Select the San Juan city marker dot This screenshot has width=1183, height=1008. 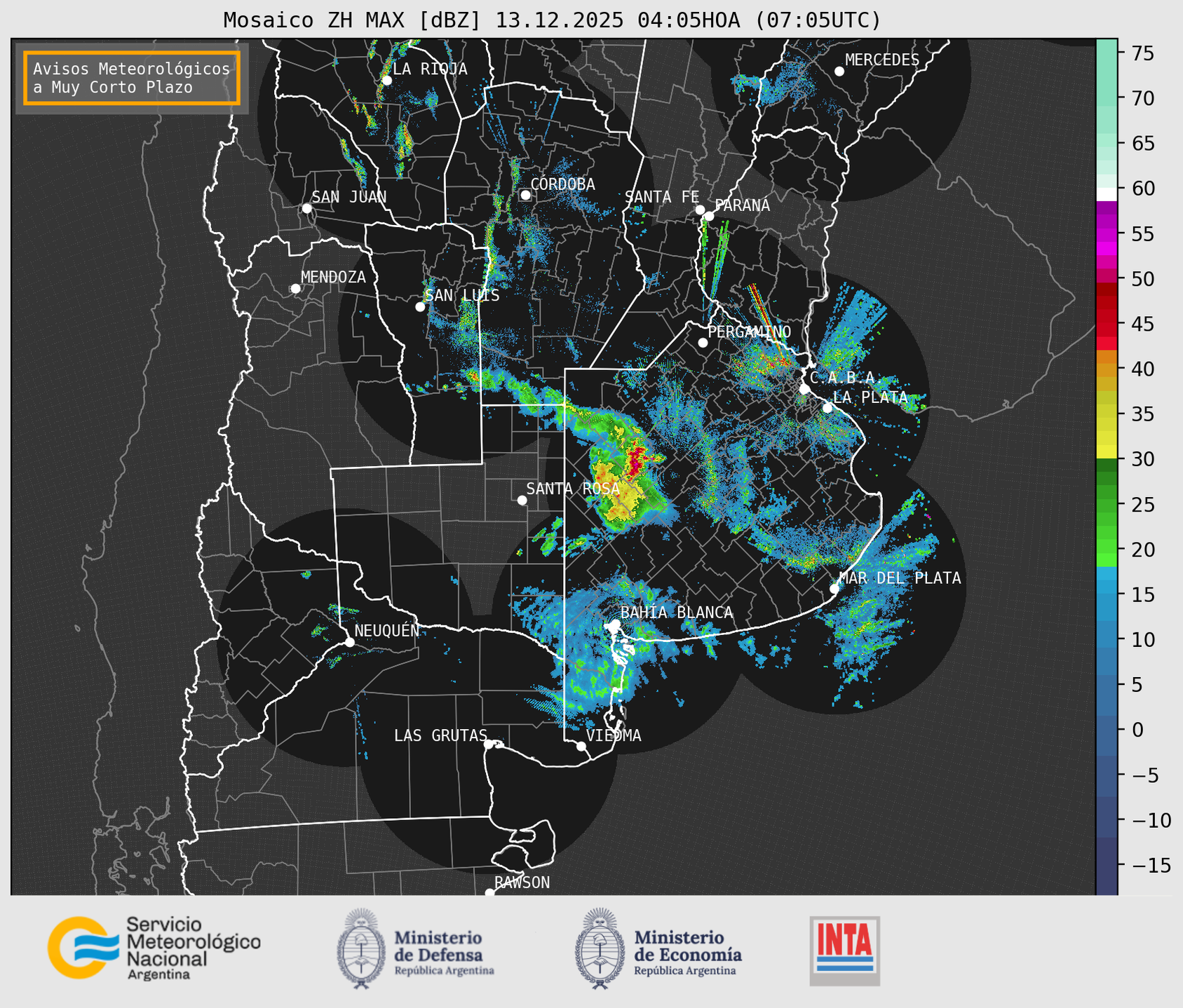[306, 208]
